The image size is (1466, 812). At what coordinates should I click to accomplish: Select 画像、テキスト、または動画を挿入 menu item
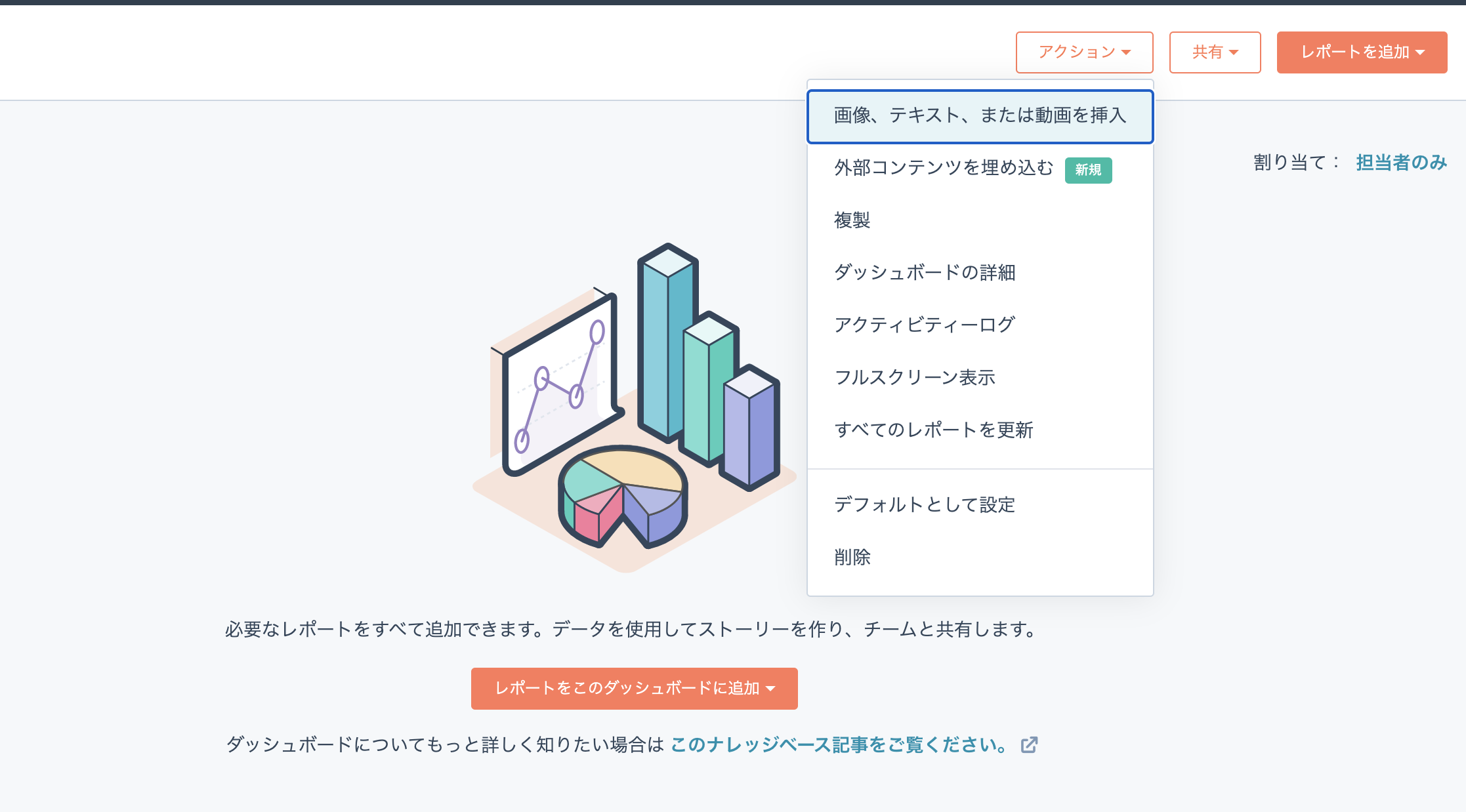pyautogui.click(x=980, y=116)
